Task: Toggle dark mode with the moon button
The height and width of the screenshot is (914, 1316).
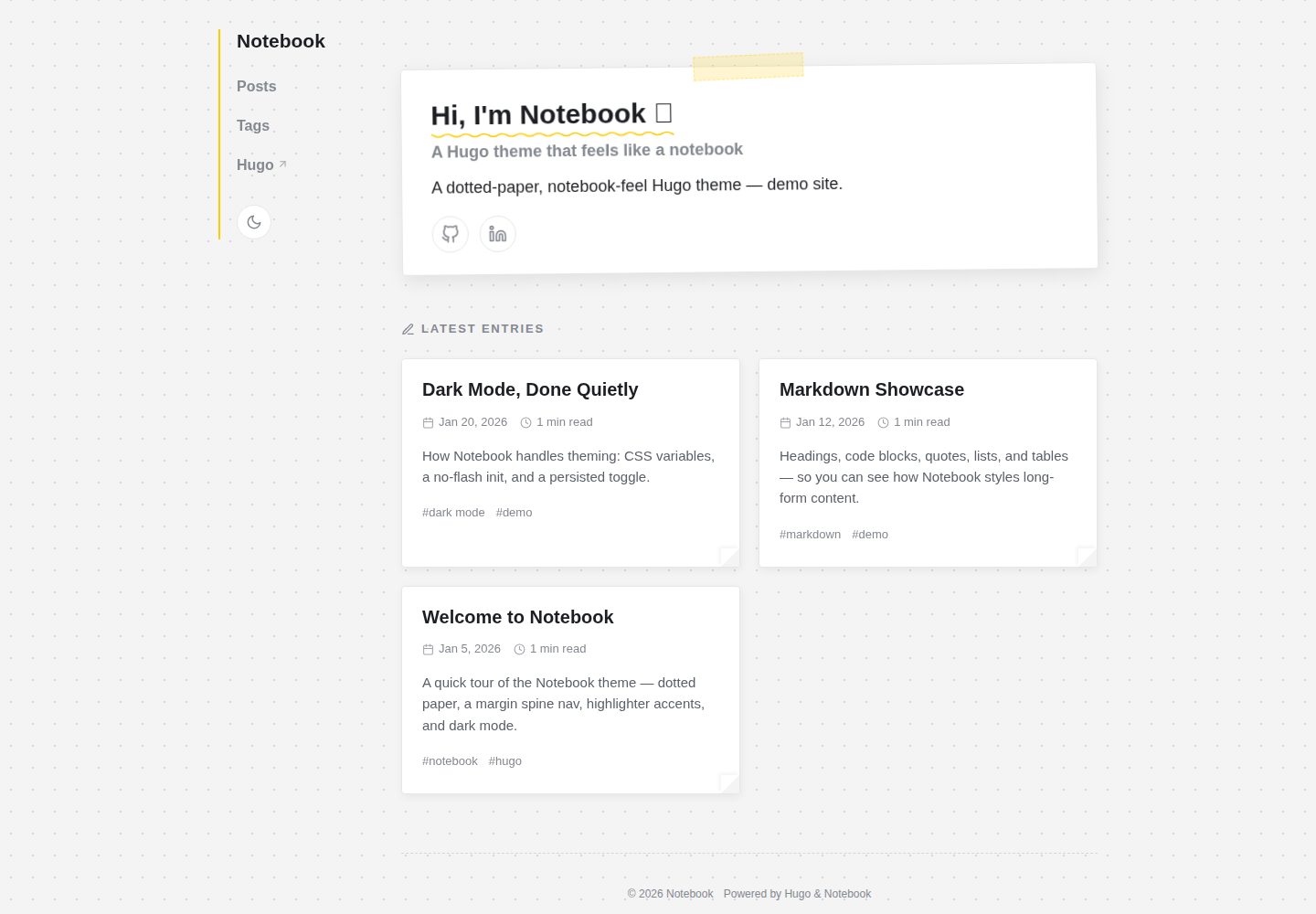Action: click(254, 222)
